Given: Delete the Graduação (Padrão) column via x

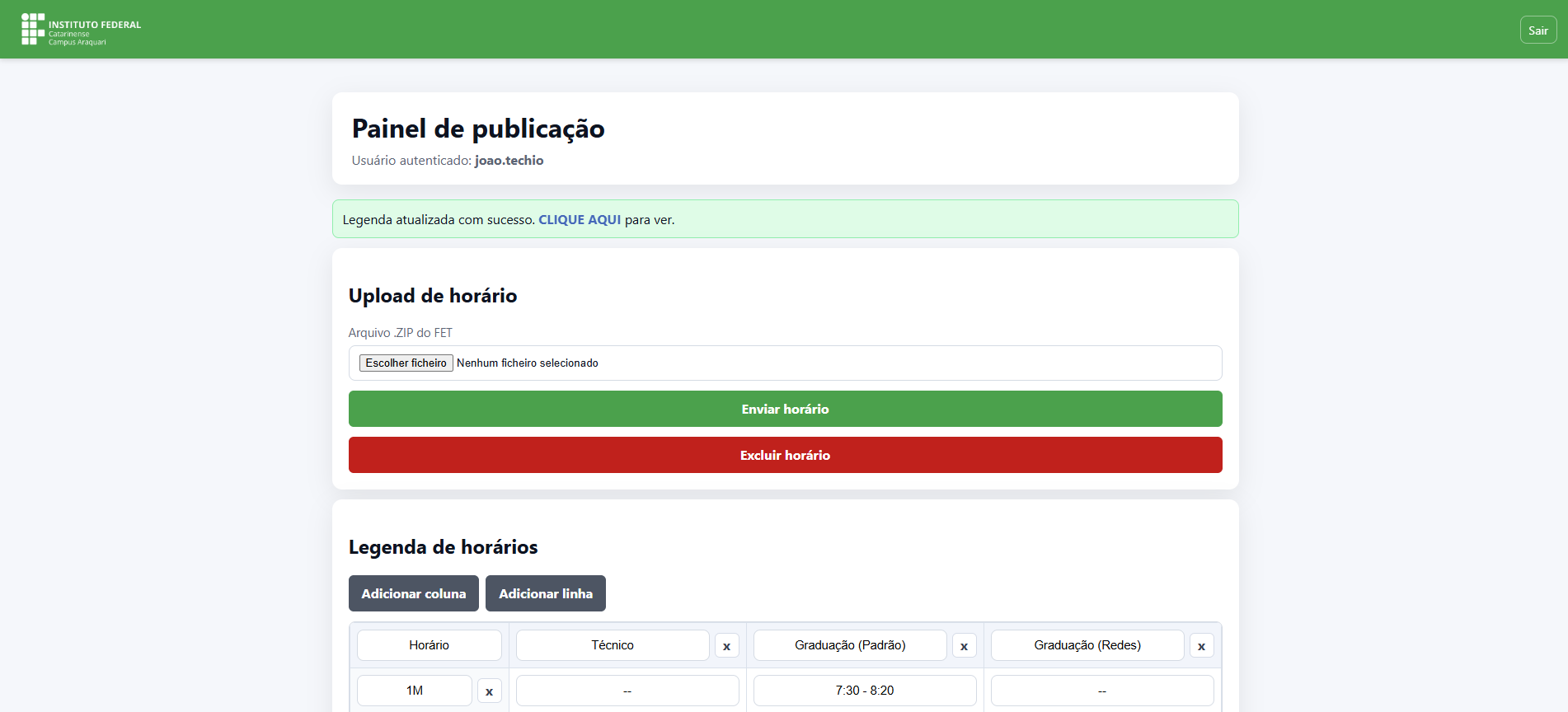Looking at the screenshot, I should tap(964, 646).
